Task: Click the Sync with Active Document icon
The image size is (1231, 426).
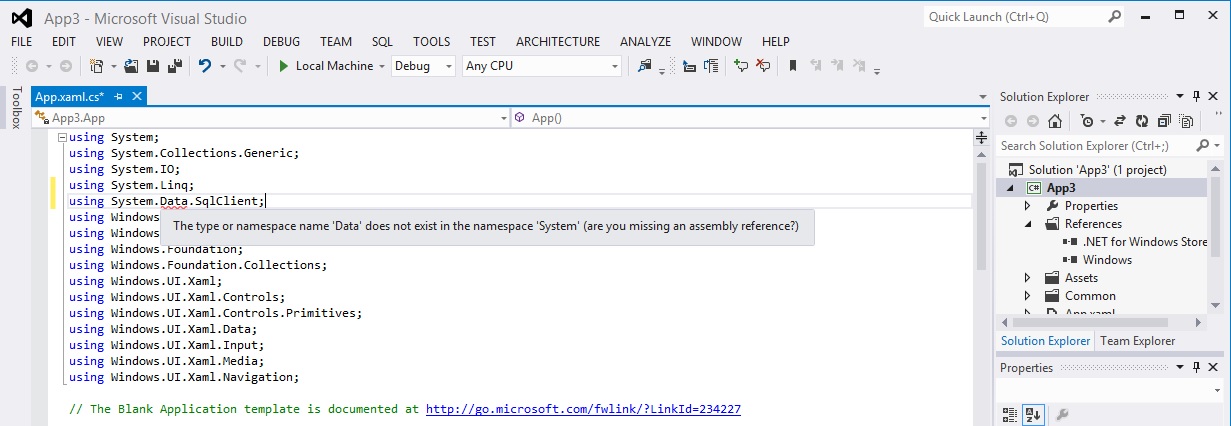Action: pyautogui.click(x=1118, y=121)
